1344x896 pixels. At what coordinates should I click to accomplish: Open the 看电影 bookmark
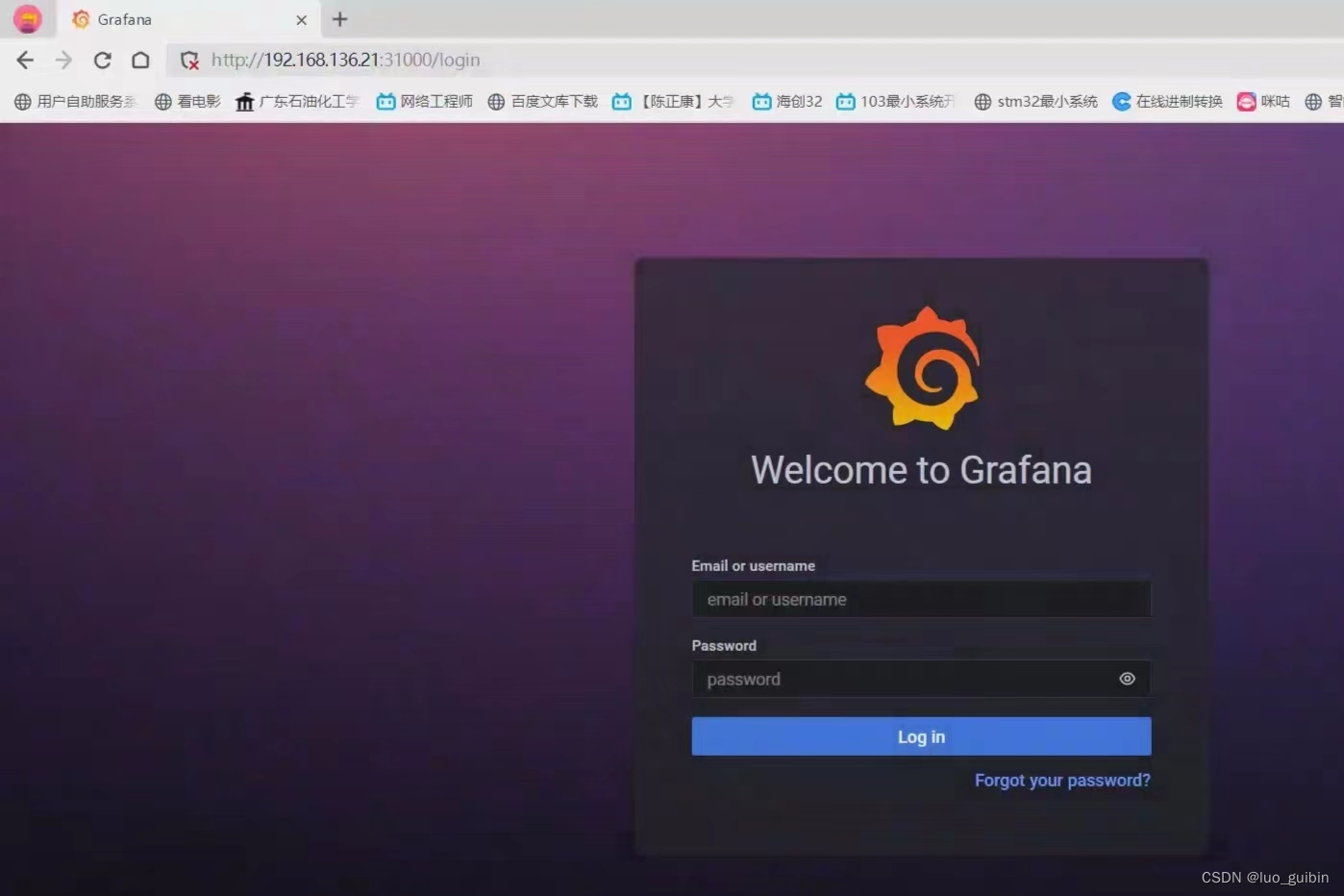[187, 101]
